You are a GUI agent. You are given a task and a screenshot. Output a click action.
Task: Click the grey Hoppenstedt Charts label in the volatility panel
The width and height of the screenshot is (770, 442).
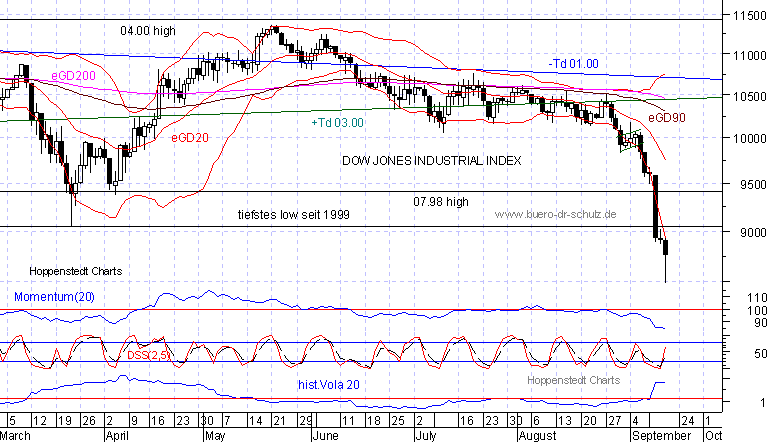574,380
